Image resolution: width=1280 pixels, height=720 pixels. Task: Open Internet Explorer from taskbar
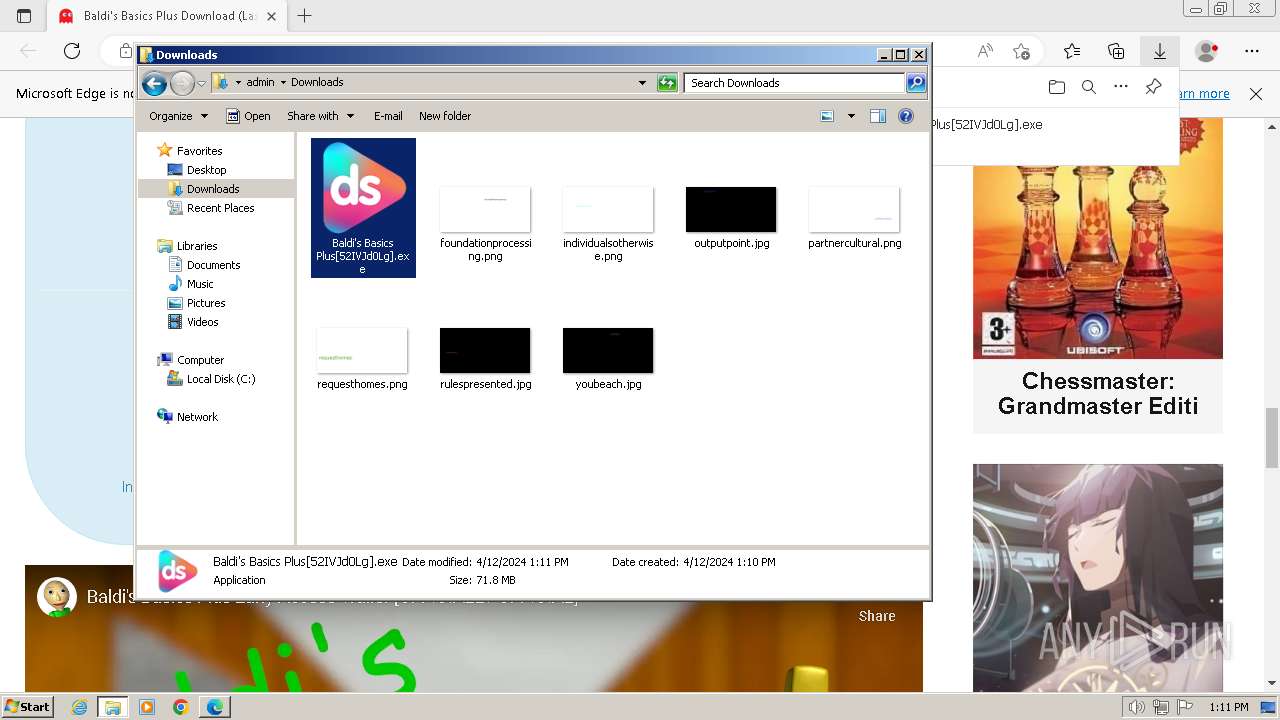point(80,707)
